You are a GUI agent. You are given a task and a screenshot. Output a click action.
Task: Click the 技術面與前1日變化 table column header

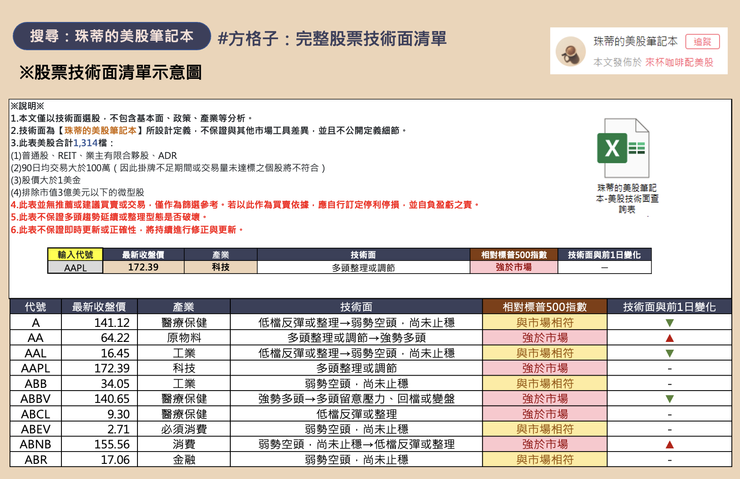[669, 307]
